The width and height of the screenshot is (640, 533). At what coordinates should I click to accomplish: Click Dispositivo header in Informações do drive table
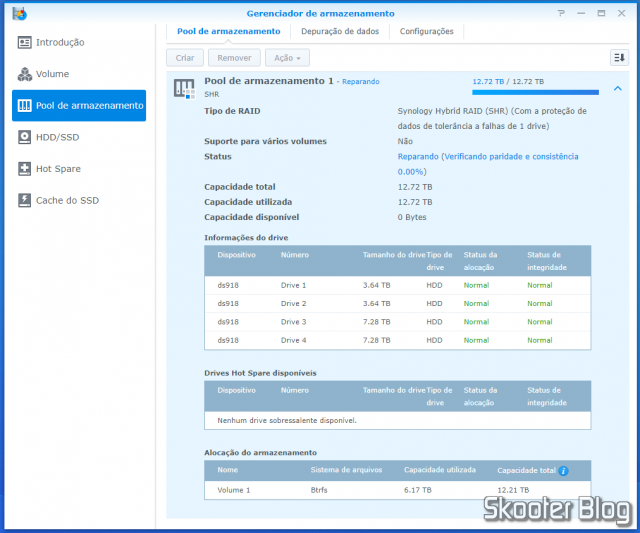[x=236, y=255]
